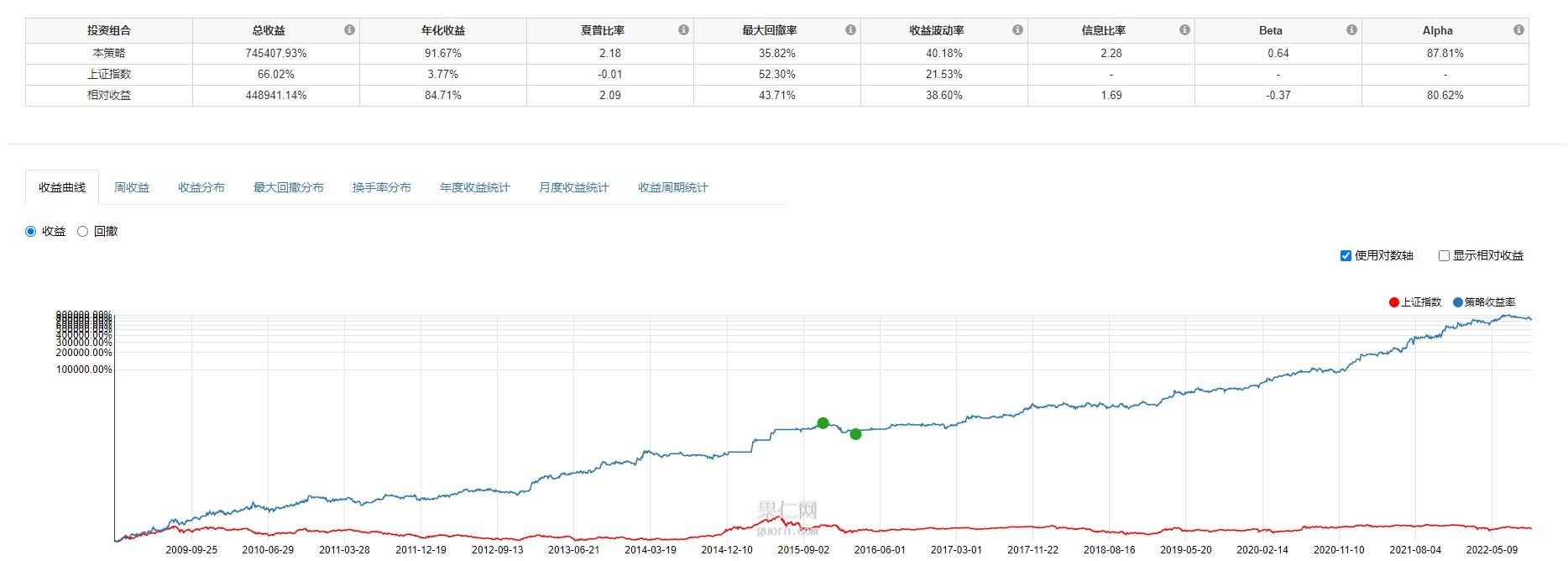Open the 月度收益统计 tab

click(x=574, y=187)
